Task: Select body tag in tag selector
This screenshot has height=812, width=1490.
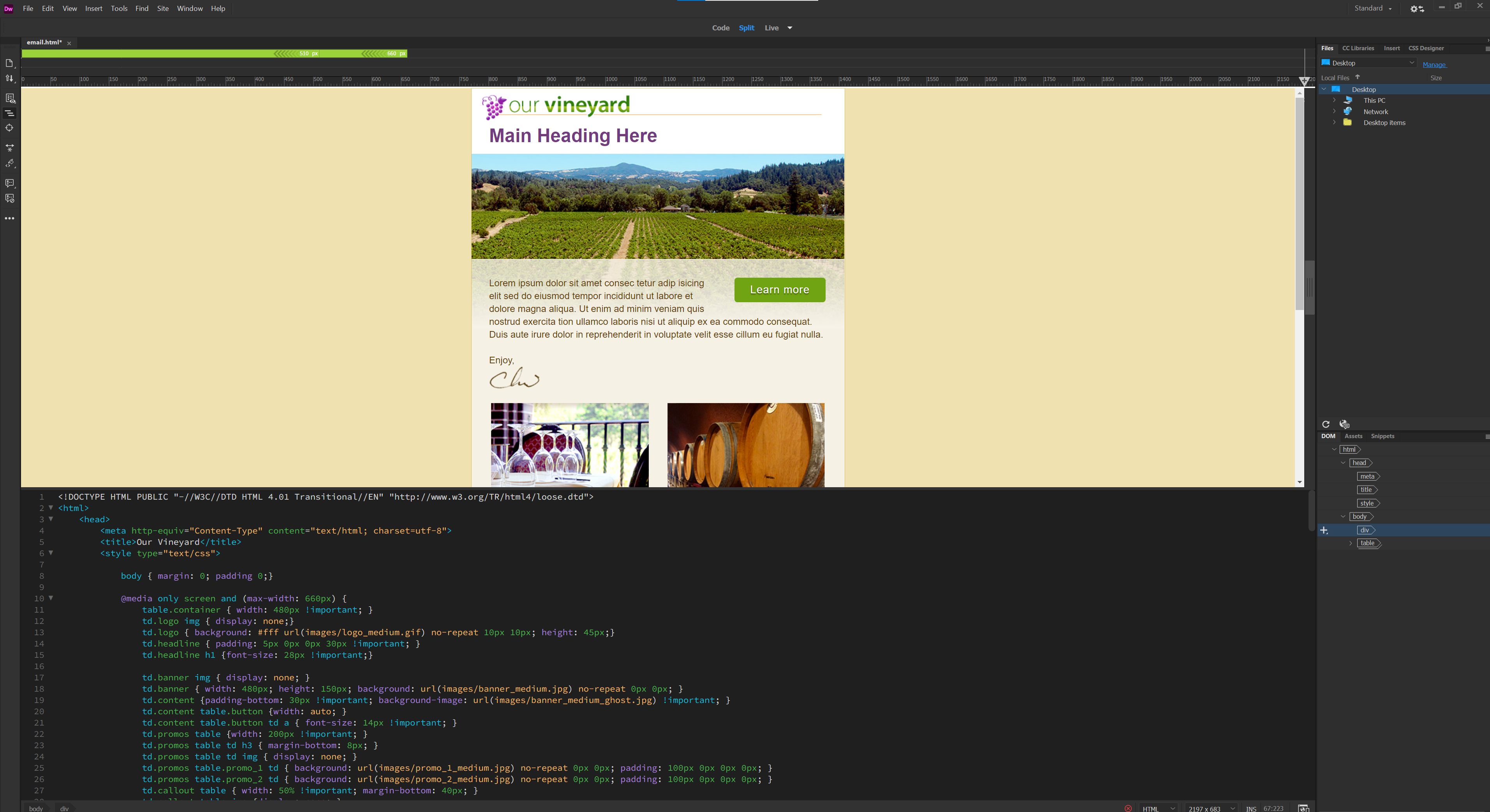Action: point(36,808)
